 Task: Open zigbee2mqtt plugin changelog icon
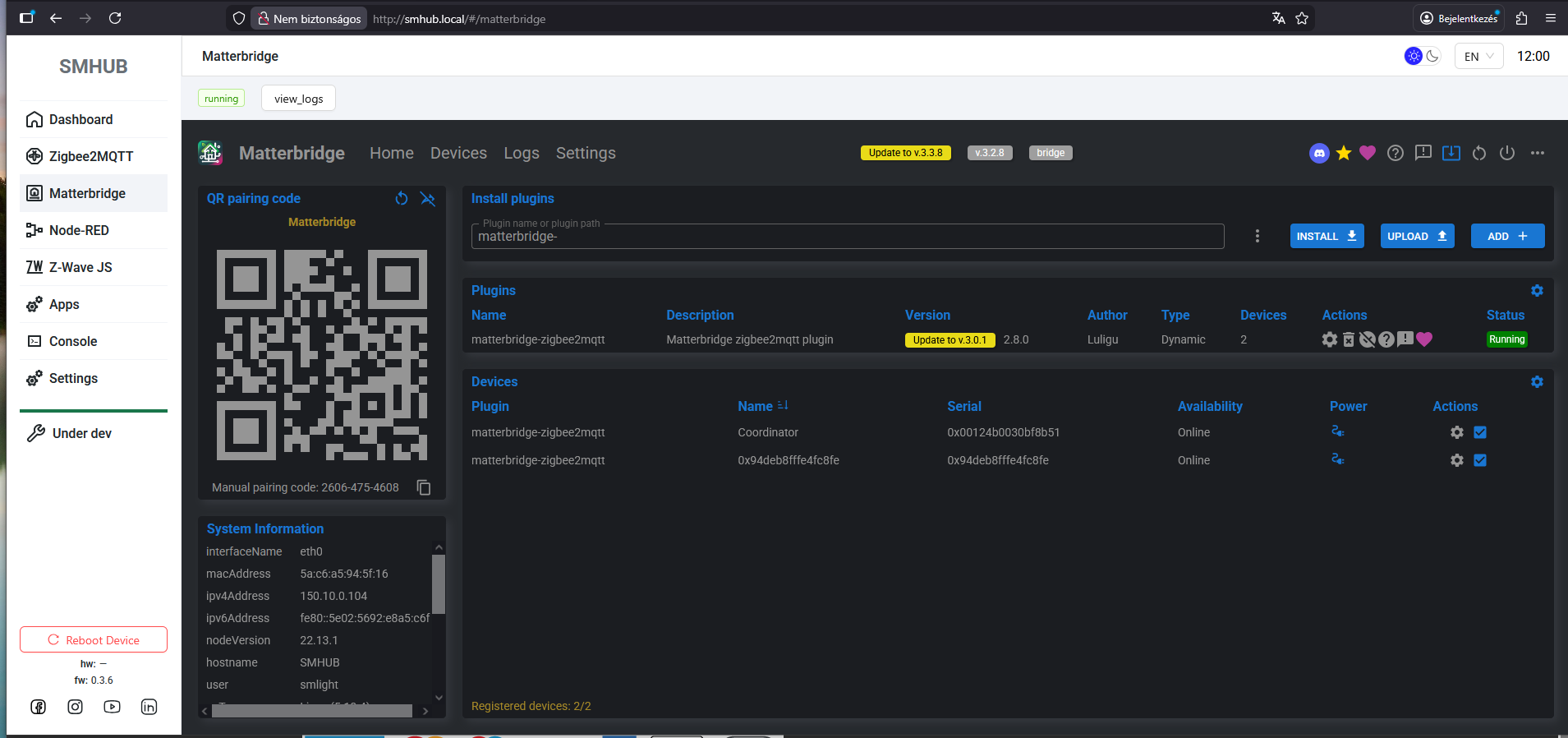(1405, 339)
